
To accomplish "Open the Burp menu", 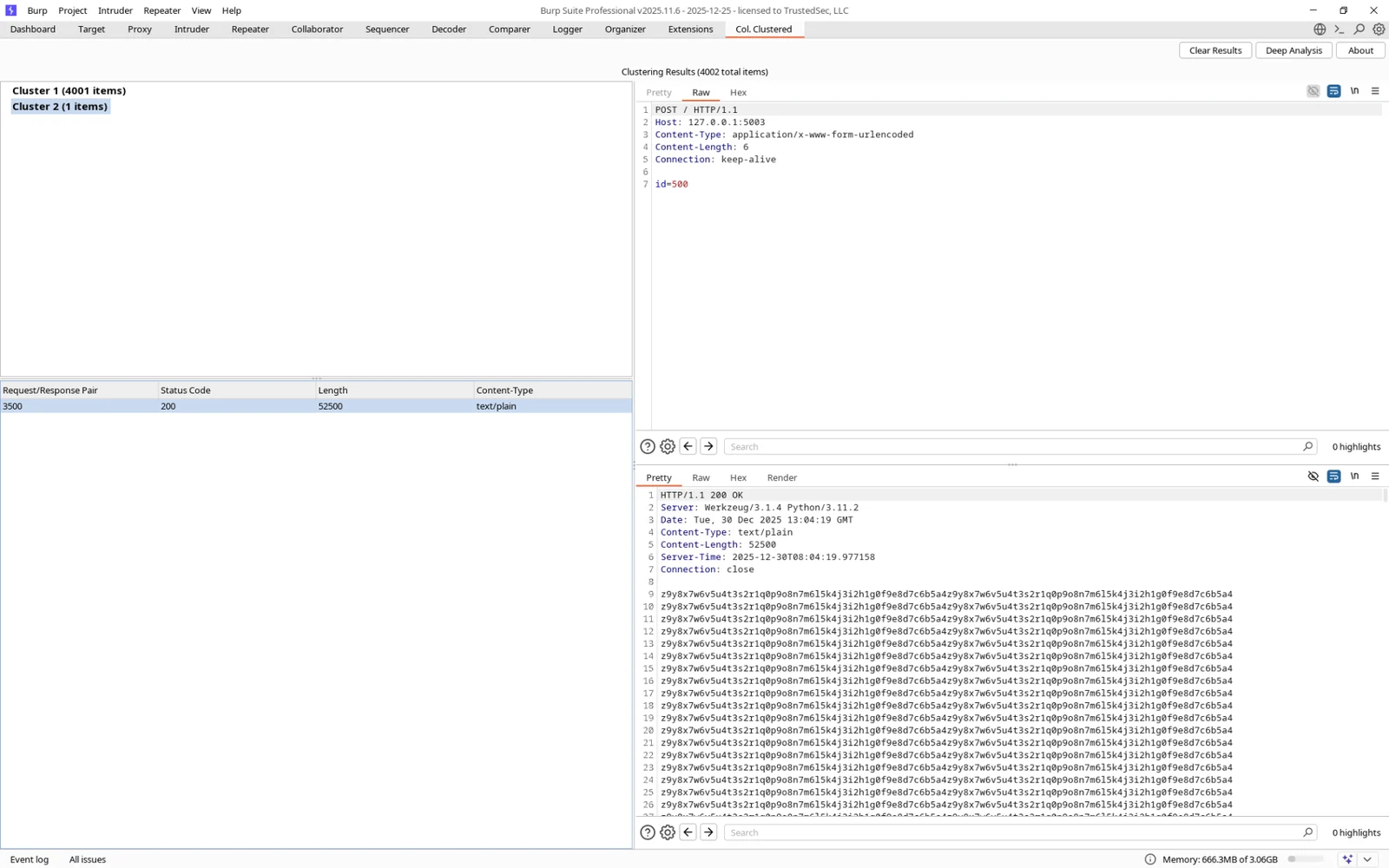I will coord(37,10).
